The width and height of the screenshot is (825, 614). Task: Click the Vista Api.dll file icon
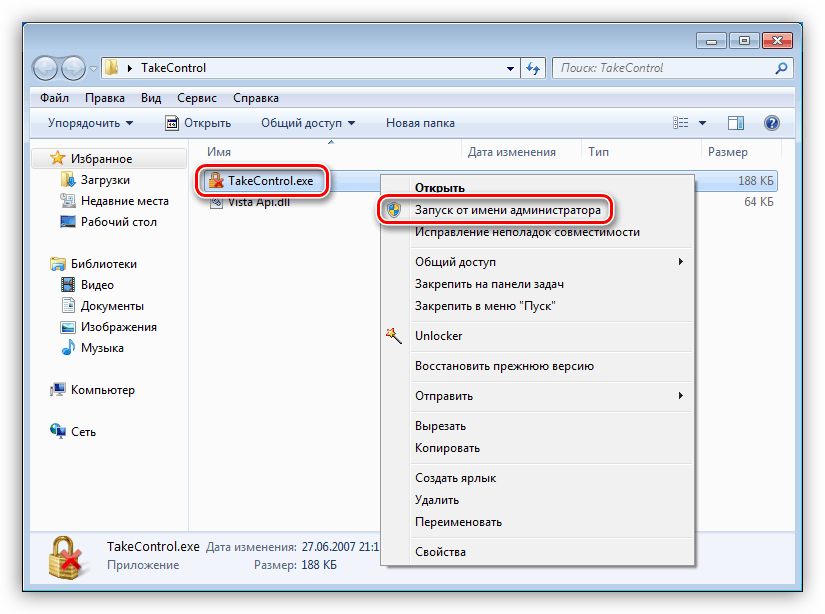tap(216, 203)
